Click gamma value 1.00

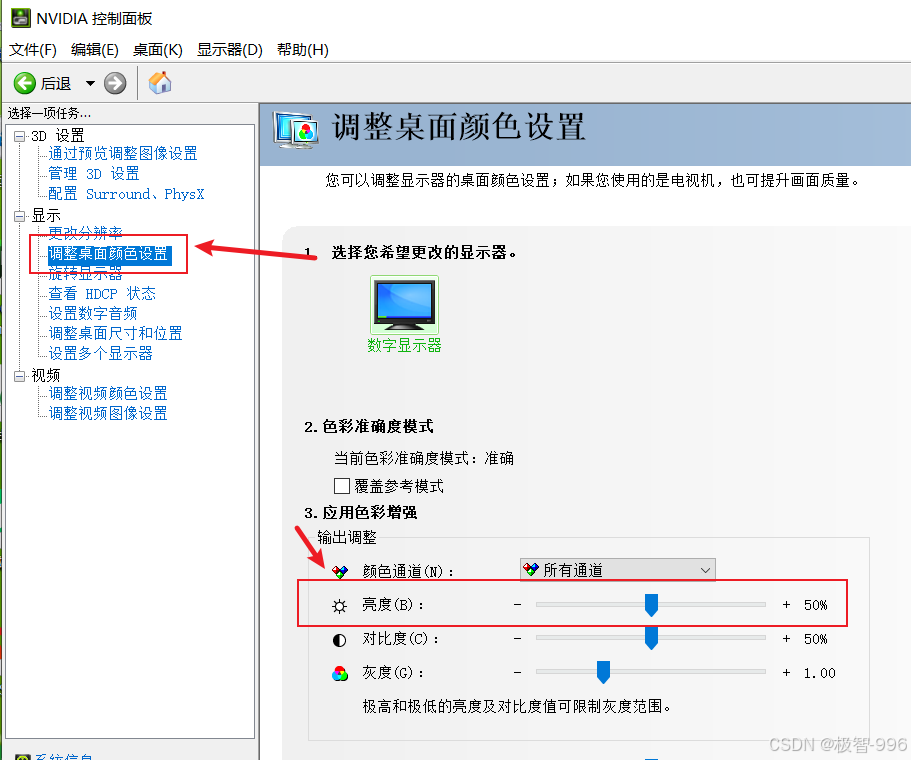click(819, 673)
